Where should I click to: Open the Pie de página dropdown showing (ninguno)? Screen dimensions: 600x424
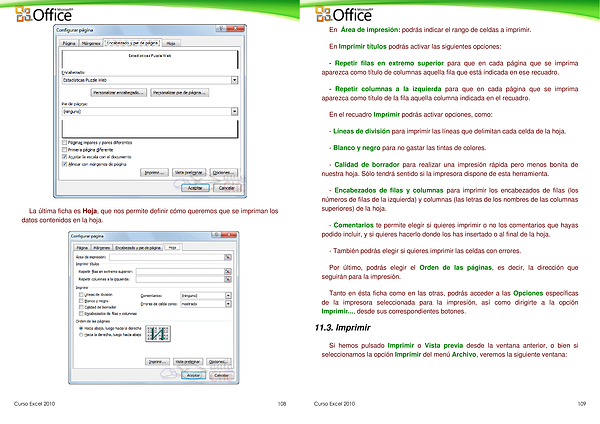click(x=235, y=111)
